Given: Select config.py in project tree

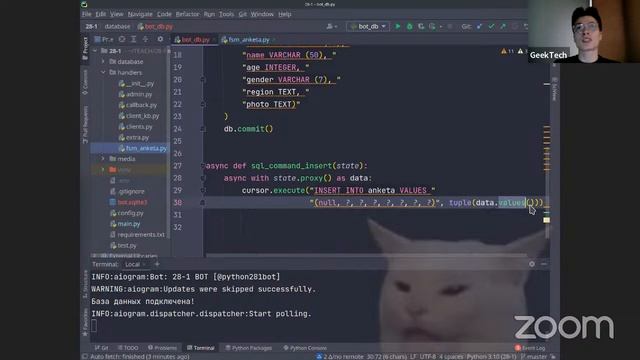Looking at the screenshot, I should coord(127,213).
